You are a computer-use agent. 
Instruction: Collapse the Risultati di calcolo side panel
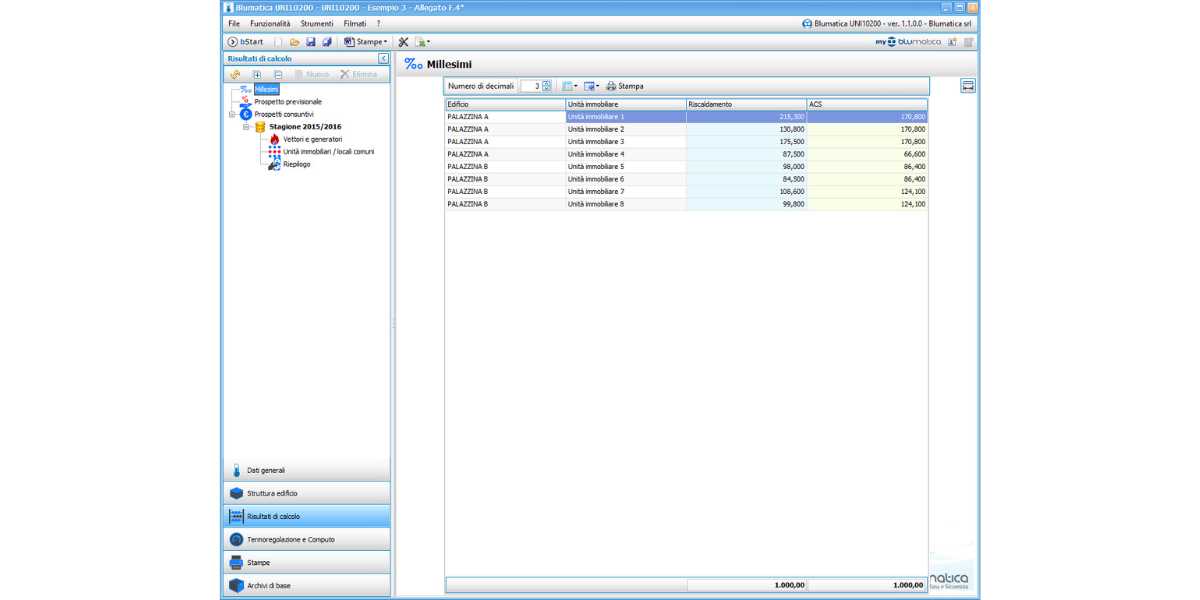(383, 59)
